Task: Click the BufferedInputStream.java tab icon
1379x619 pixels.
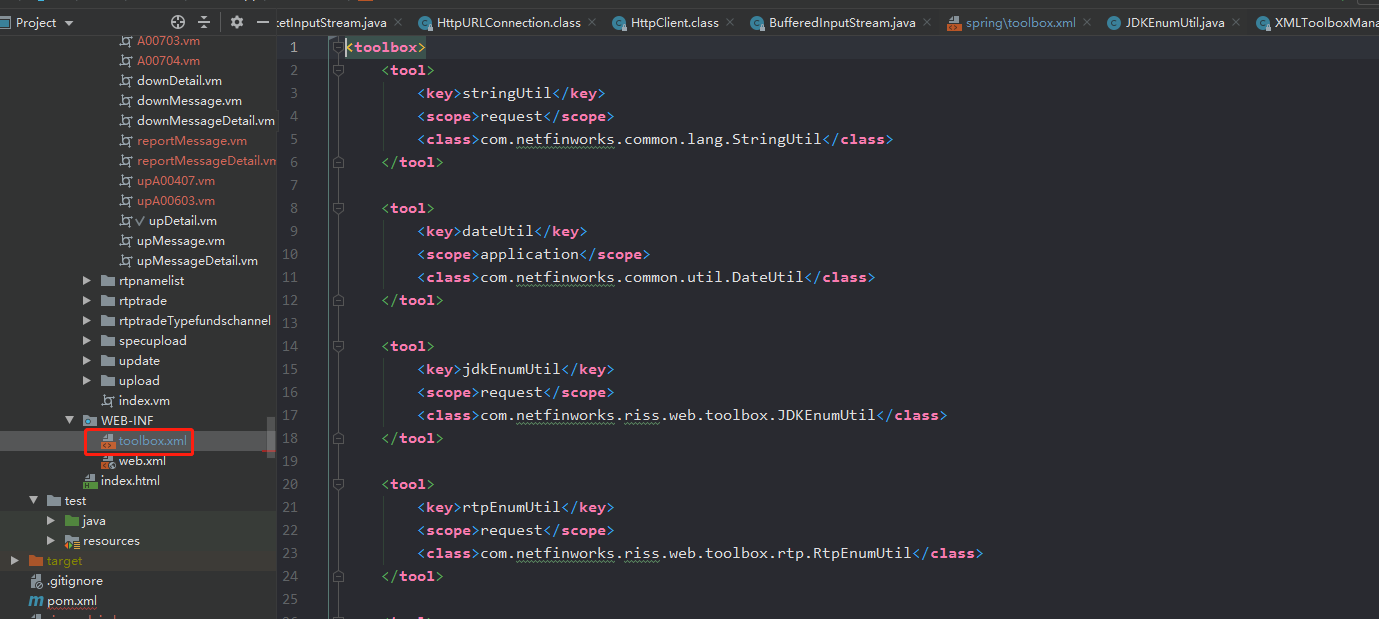Action: (757, 23)
